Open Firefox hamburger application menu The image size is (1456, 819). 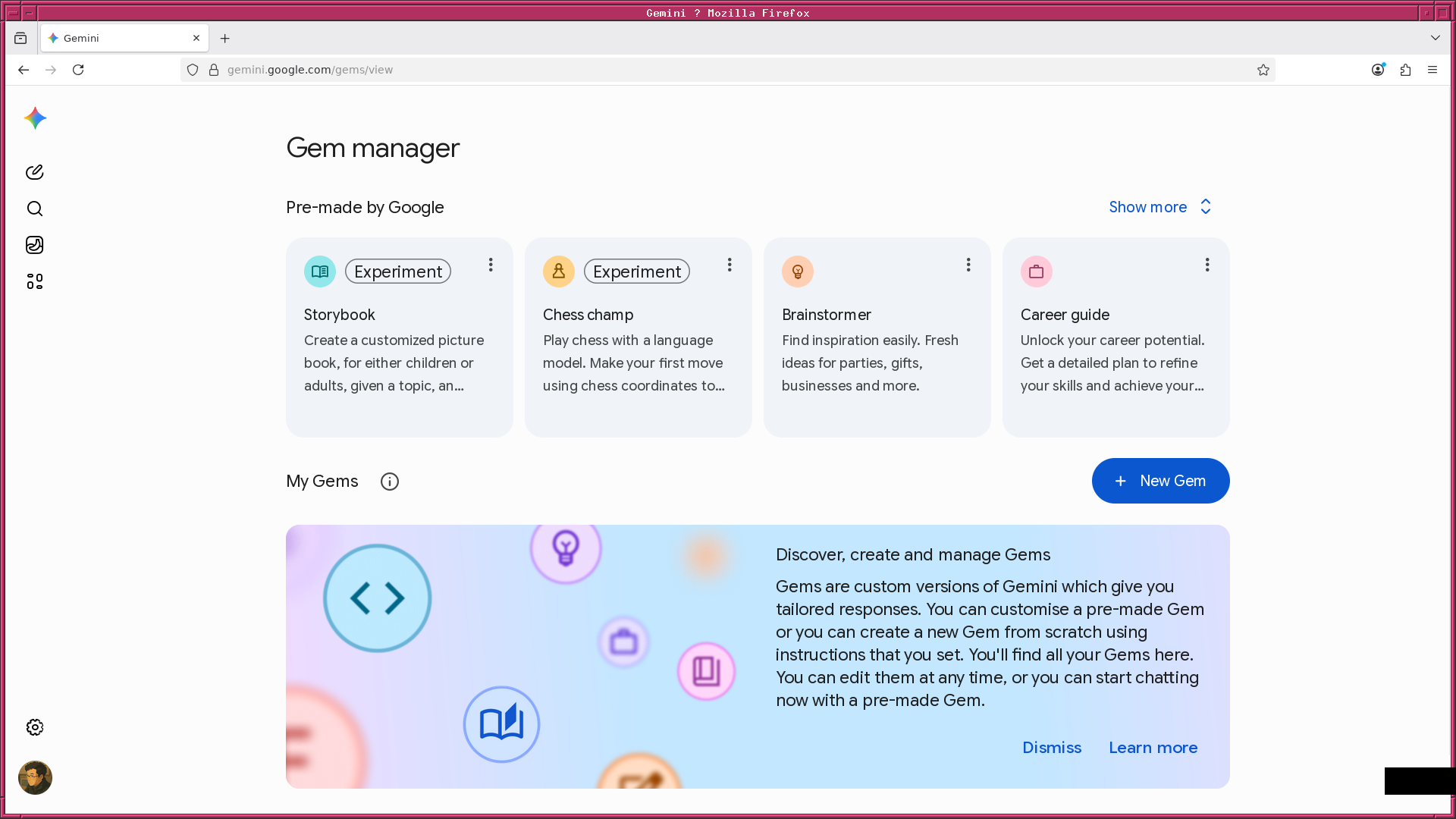(x=1432, y=70)
